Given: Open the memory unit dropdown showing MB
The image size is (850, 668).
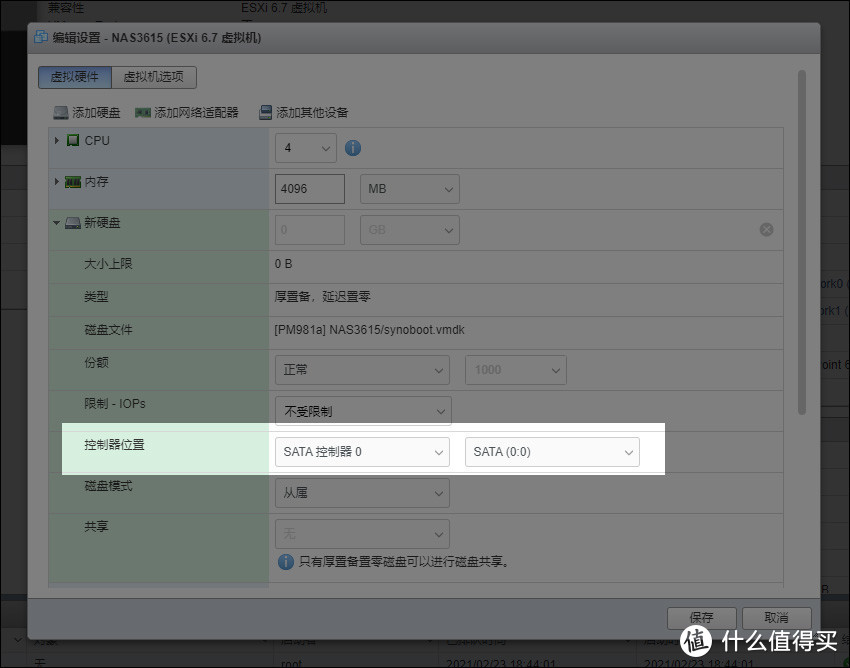Looking at the screenshot, I should point(409,188).
